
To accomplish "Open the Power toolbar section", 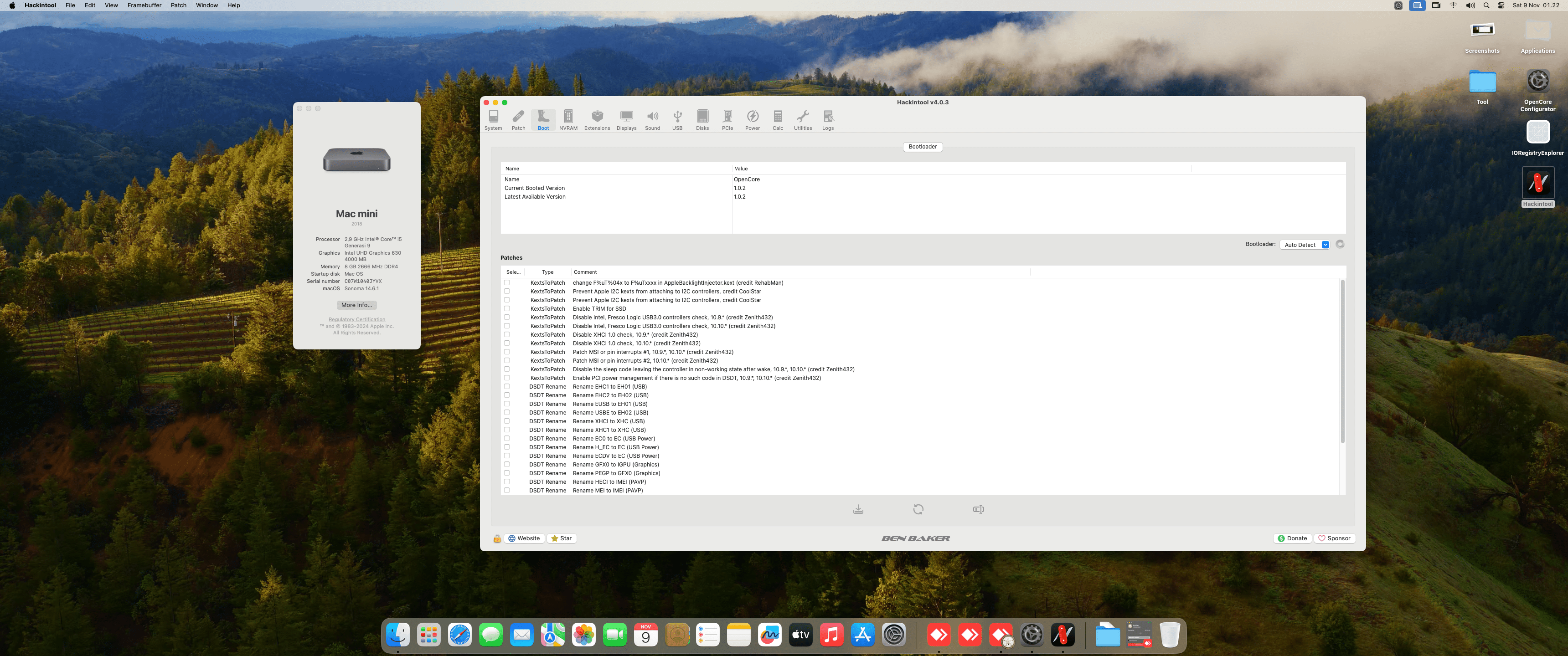I will [x=753, y=120].
